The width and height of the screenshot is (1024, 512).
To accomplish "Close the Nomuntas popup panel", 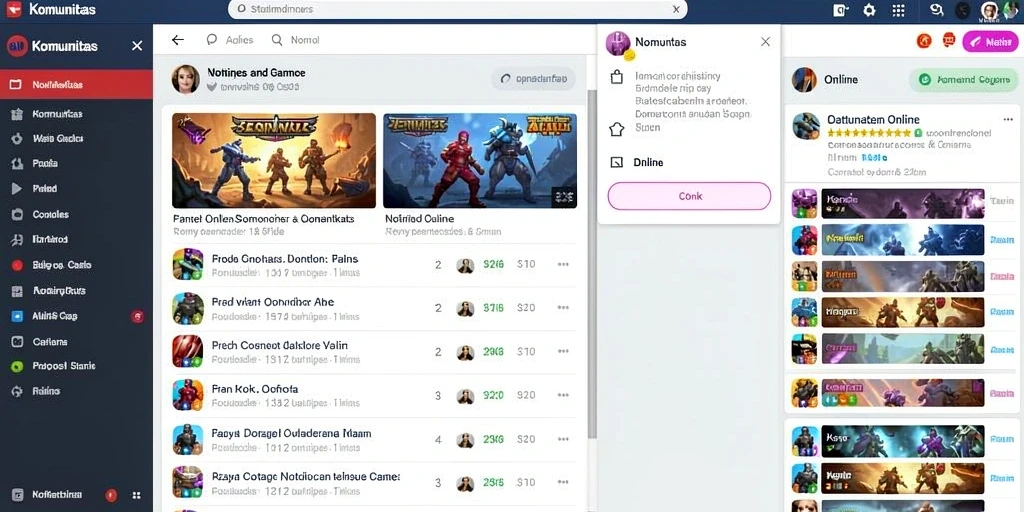I will (765, 42).
